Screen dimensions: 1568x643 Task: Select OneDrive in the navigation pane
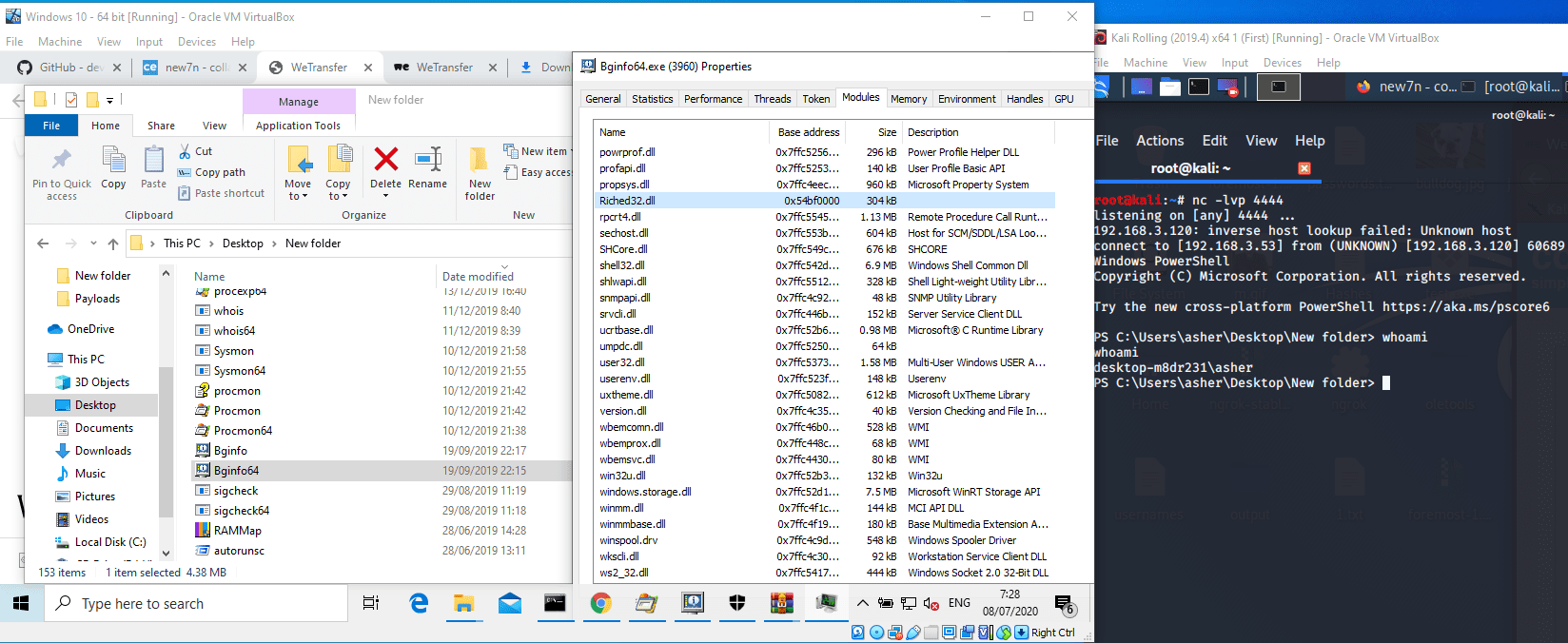click(90, 329)
